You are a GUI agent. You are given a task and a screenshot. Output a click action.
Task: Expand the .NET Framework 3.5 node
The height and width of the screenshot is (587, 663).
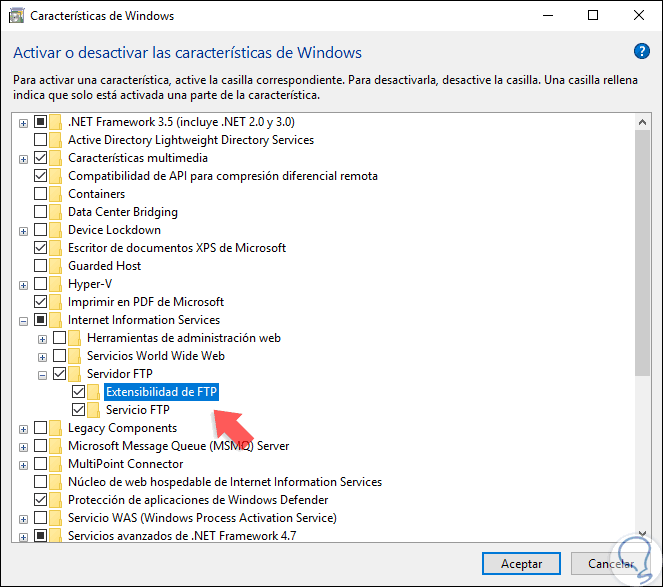pos(23,122)
